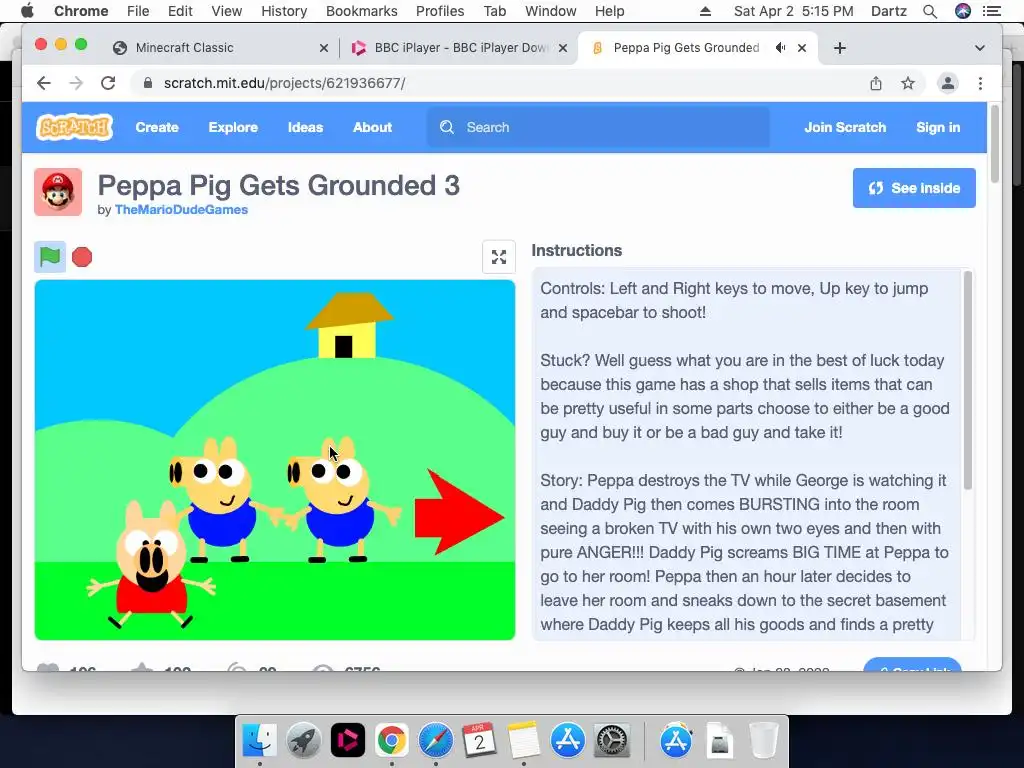
Task: Click the eject icon in menu bar
Action: 705,11
